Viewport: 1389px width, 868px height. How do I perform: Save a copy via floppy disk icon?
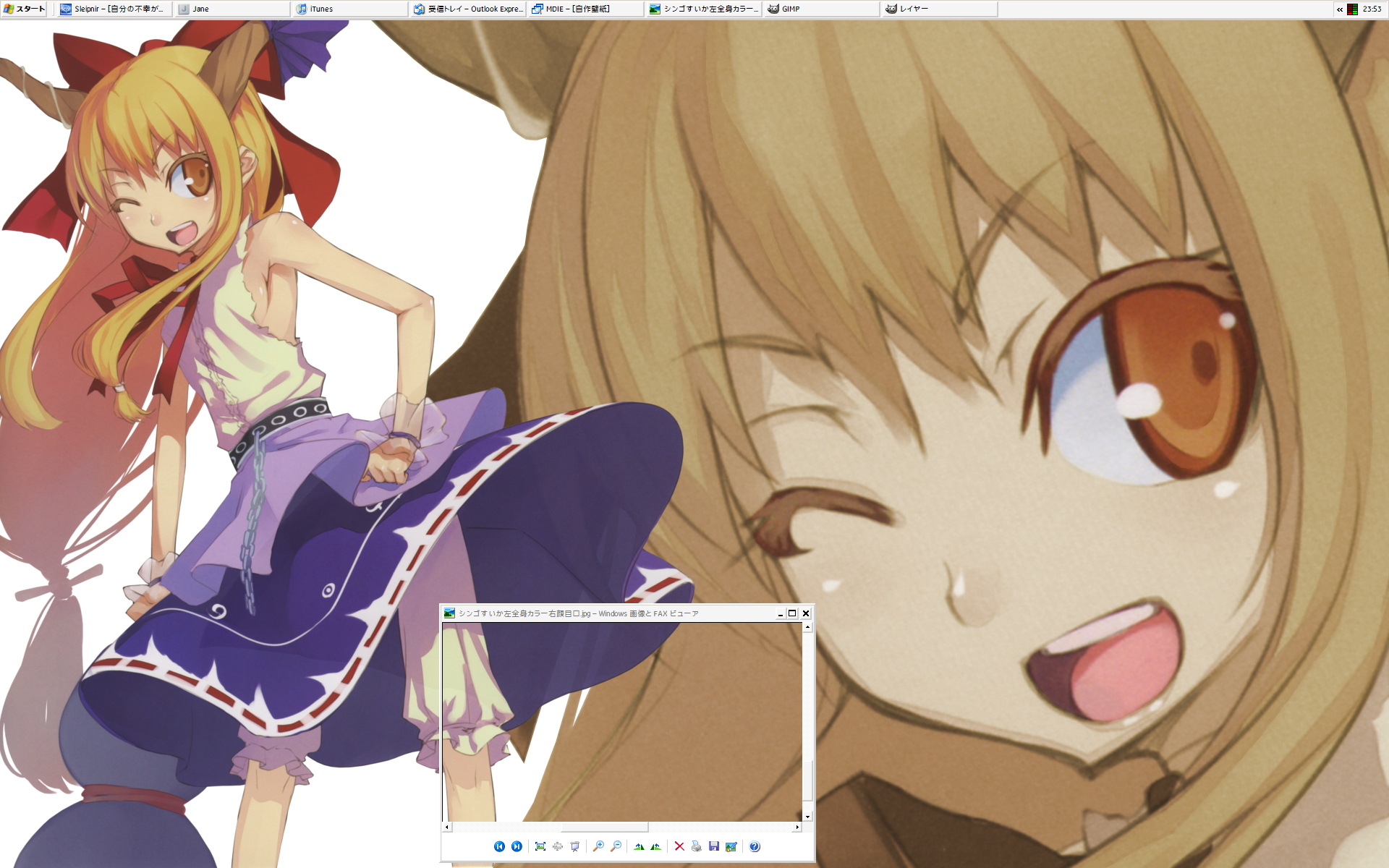tap(714, 846)
